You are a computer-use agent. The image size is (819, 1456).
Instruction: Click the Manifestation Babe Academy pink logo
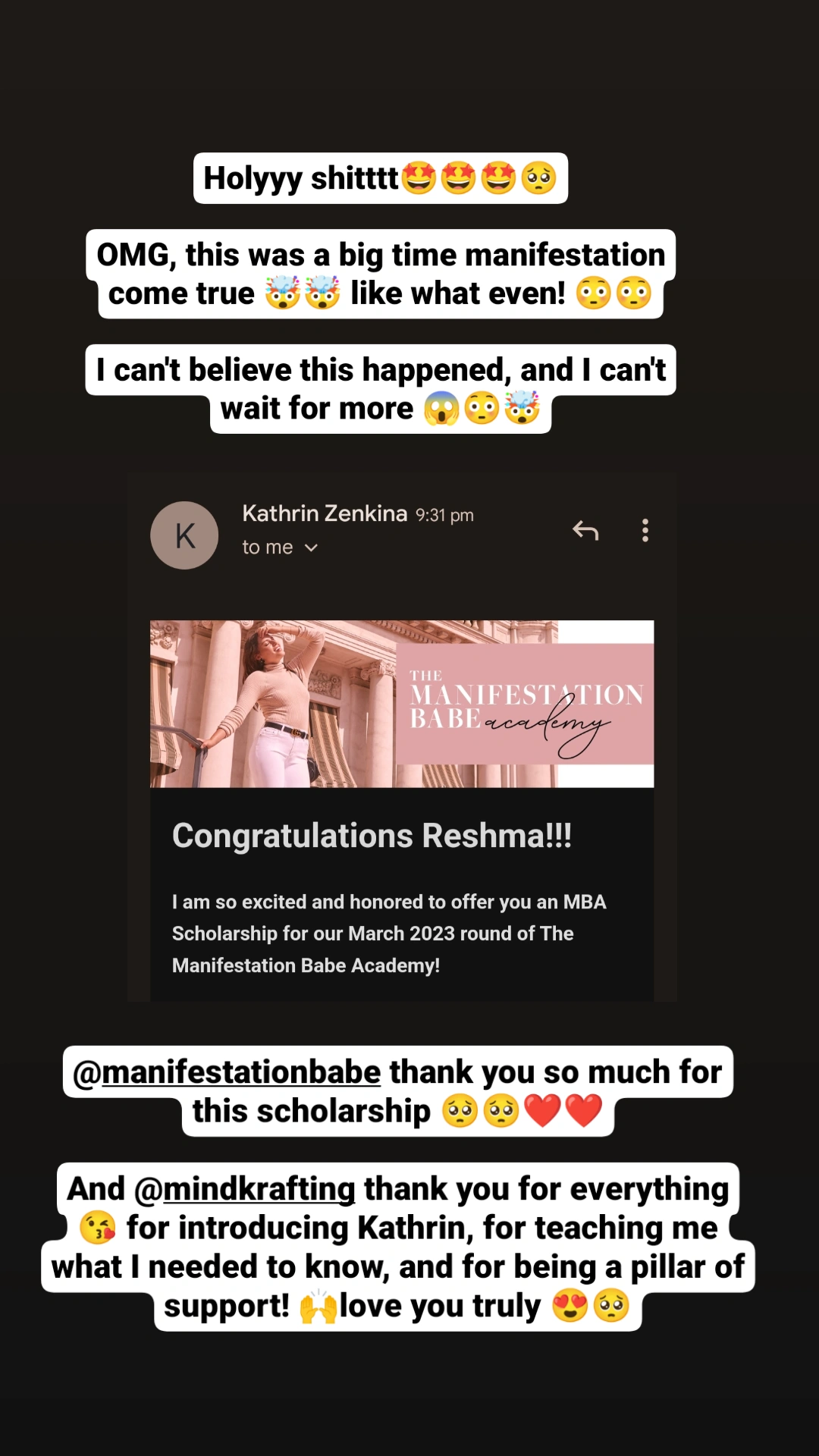tap(525, 704)
